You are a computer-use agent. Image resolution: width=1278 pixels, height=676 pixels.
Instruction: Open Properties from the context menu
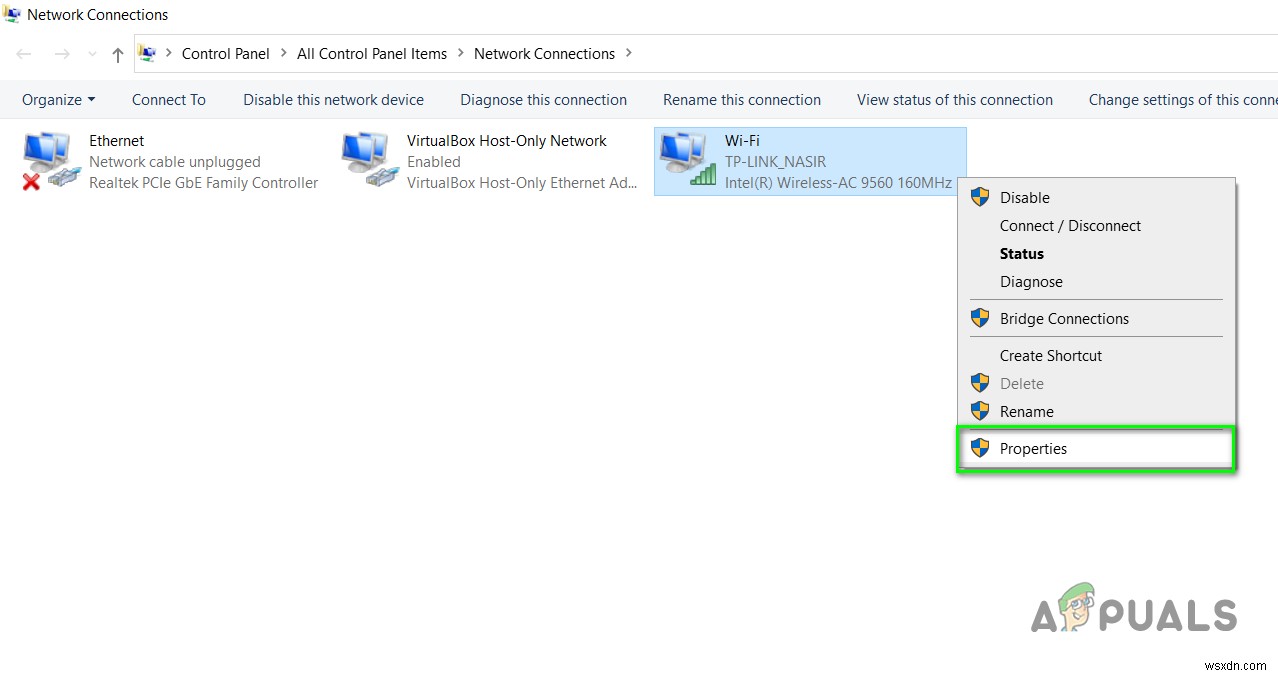coord(1033,448)
